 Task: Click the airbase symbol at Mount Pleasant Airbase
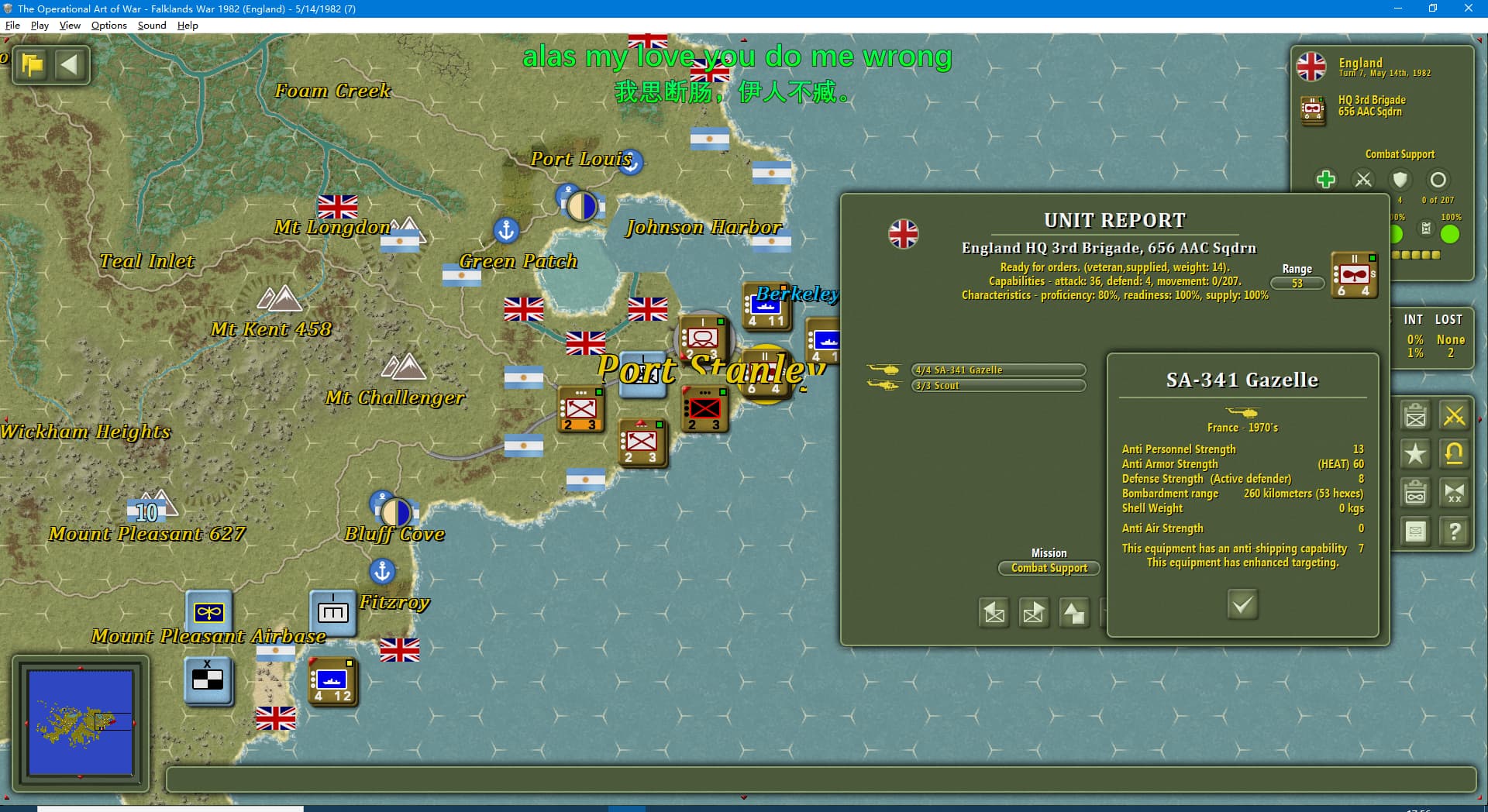click(x=209, y=613)
